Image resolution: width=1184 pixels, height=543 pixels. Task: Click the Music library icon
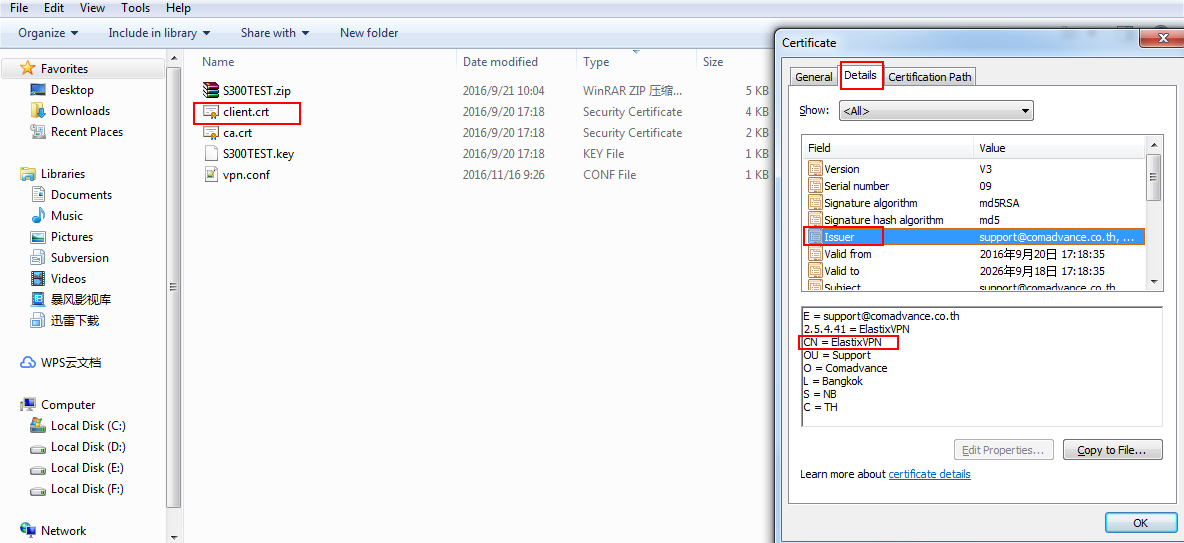[x=39, y=216]
